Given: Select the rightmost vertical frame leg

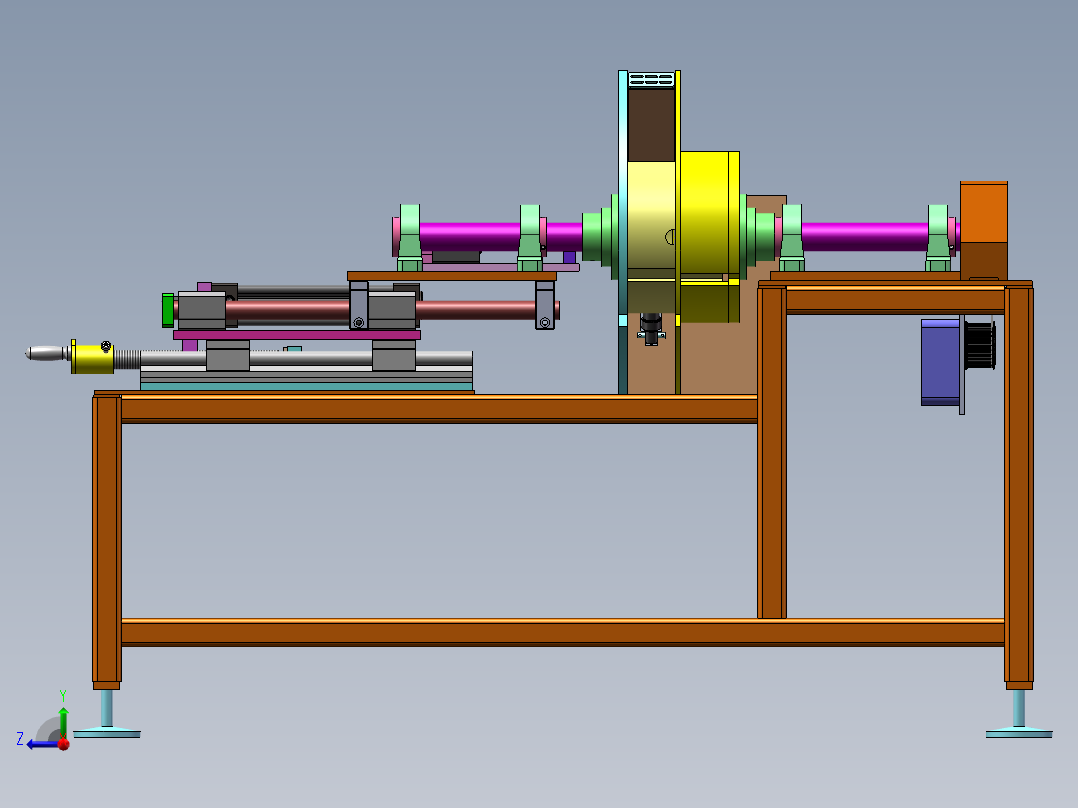Looking at the screenshot, I should click(1019, 487).
